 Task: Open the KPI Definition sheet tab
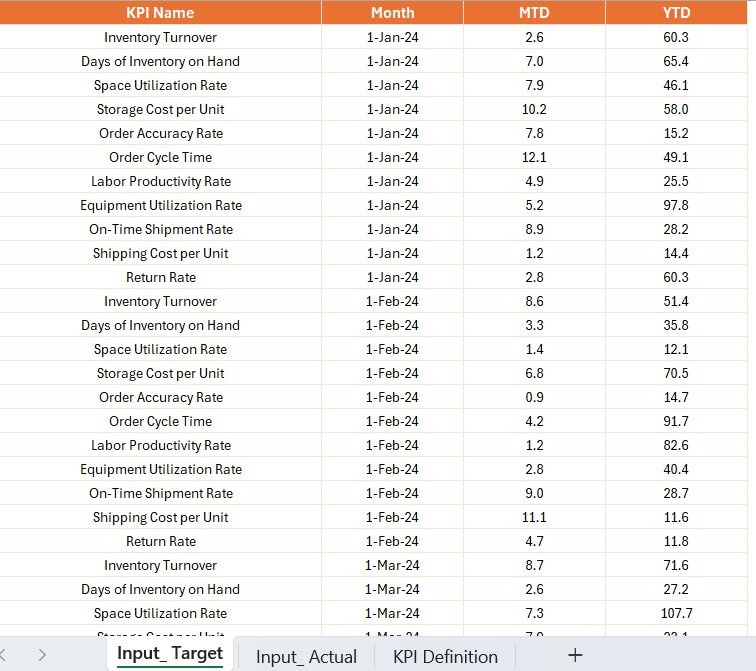click(445, 657)
